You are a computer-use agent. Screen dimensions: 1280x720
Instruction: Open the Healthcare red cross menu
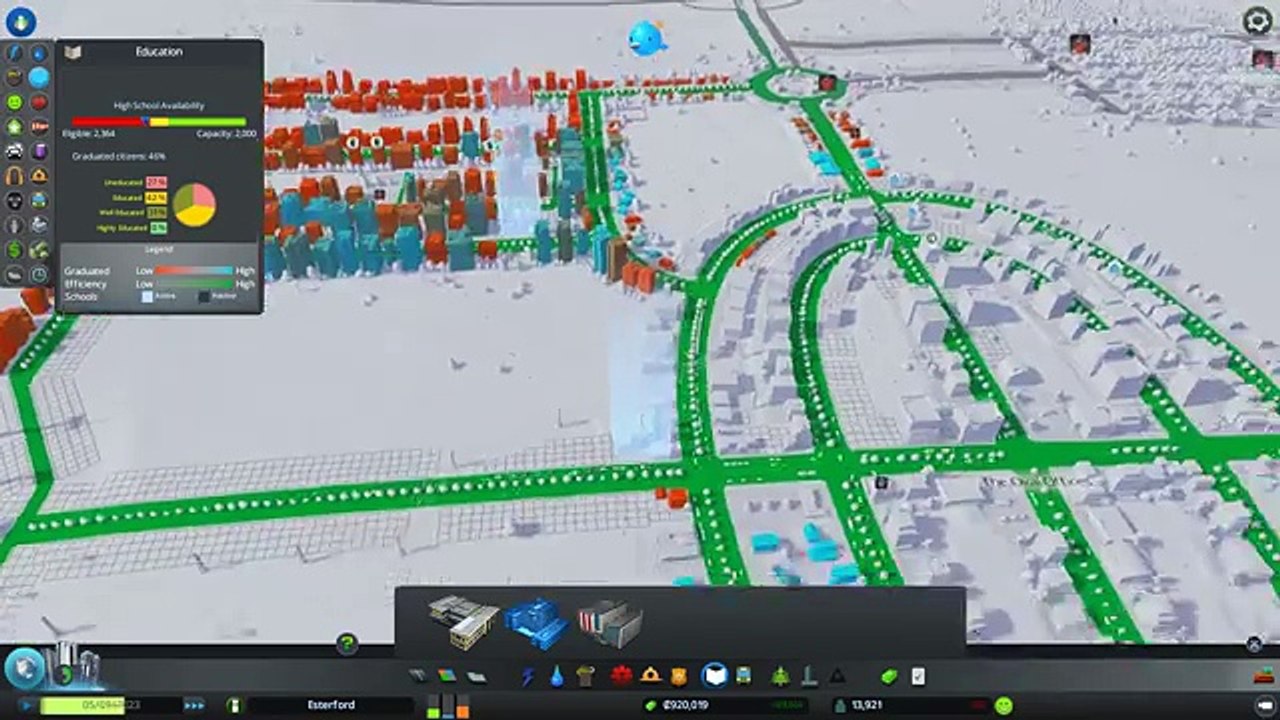pos(622,676)
